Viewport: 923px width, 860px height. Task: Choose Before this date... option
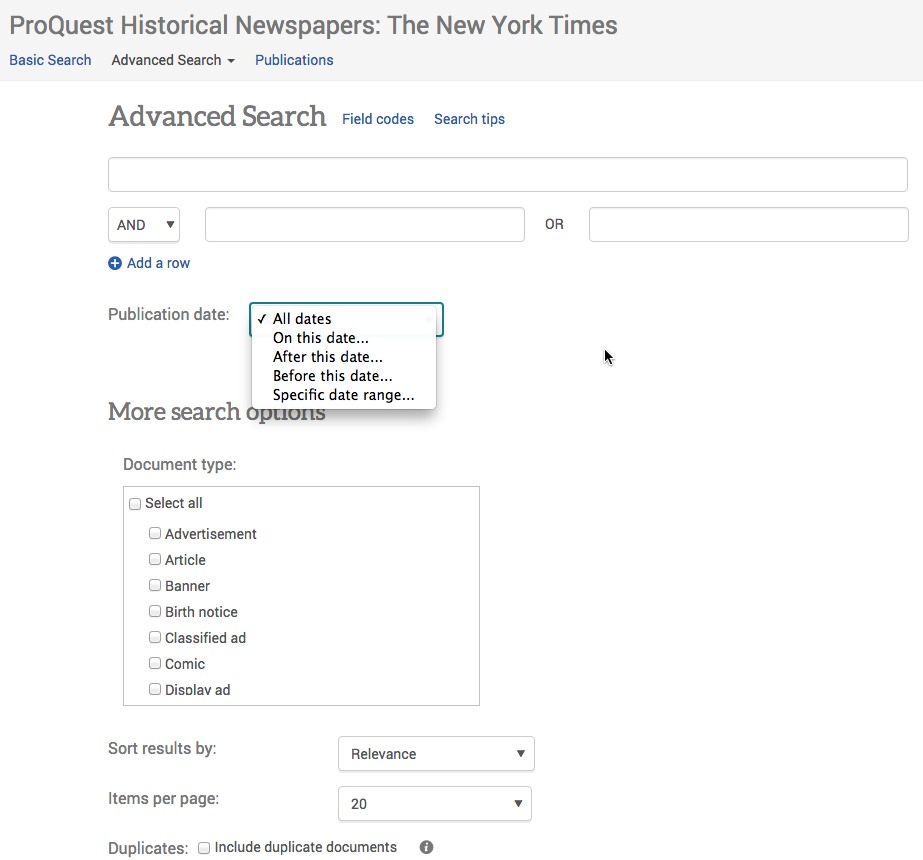tap(344, 376)
